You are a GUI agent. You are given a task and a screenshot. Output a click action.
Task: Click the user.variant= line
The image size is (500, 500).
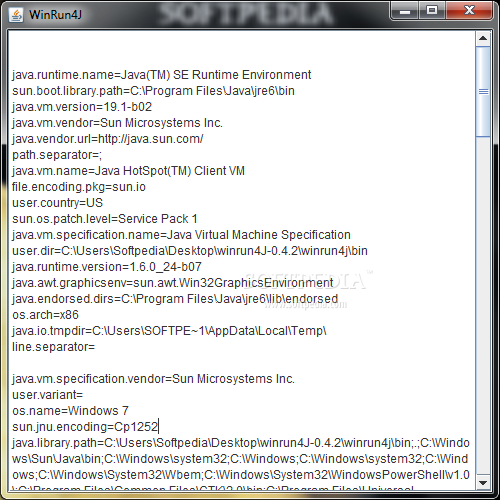[x=48, y=395]
